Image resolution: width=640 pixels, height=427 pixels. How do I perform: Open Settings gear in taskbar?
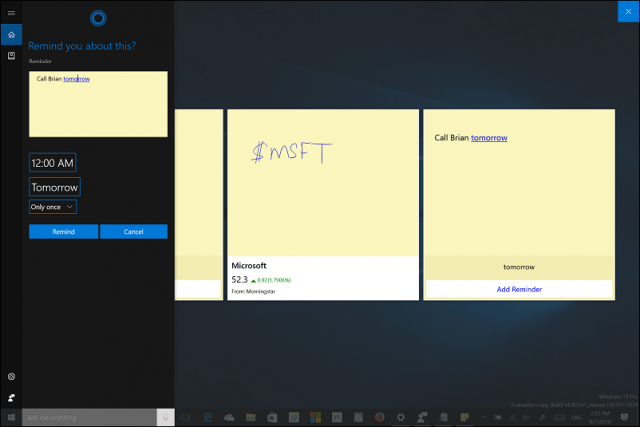click(x=401, y=417)
